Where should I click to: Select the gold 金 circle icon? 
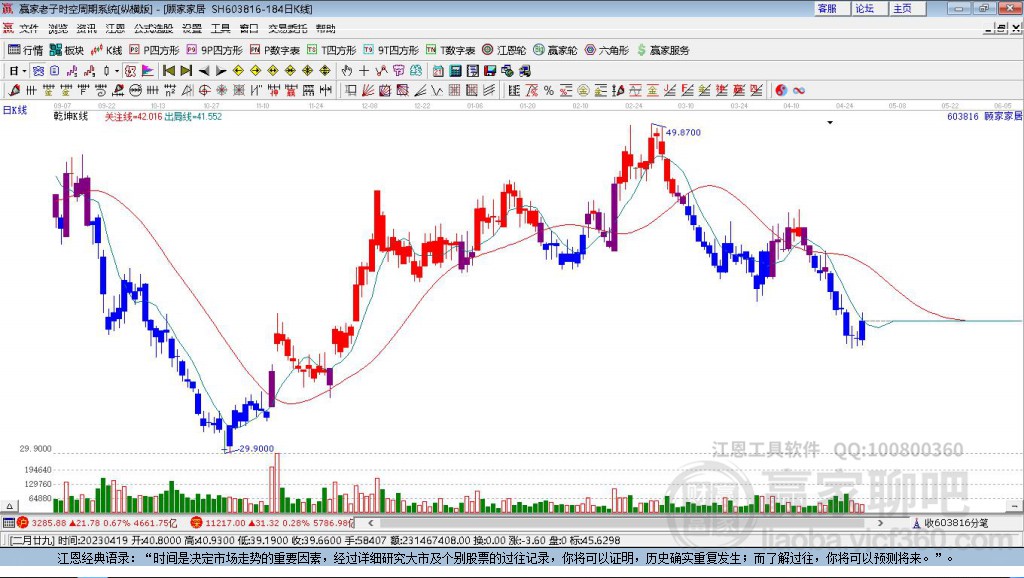[x=583, y=90]
